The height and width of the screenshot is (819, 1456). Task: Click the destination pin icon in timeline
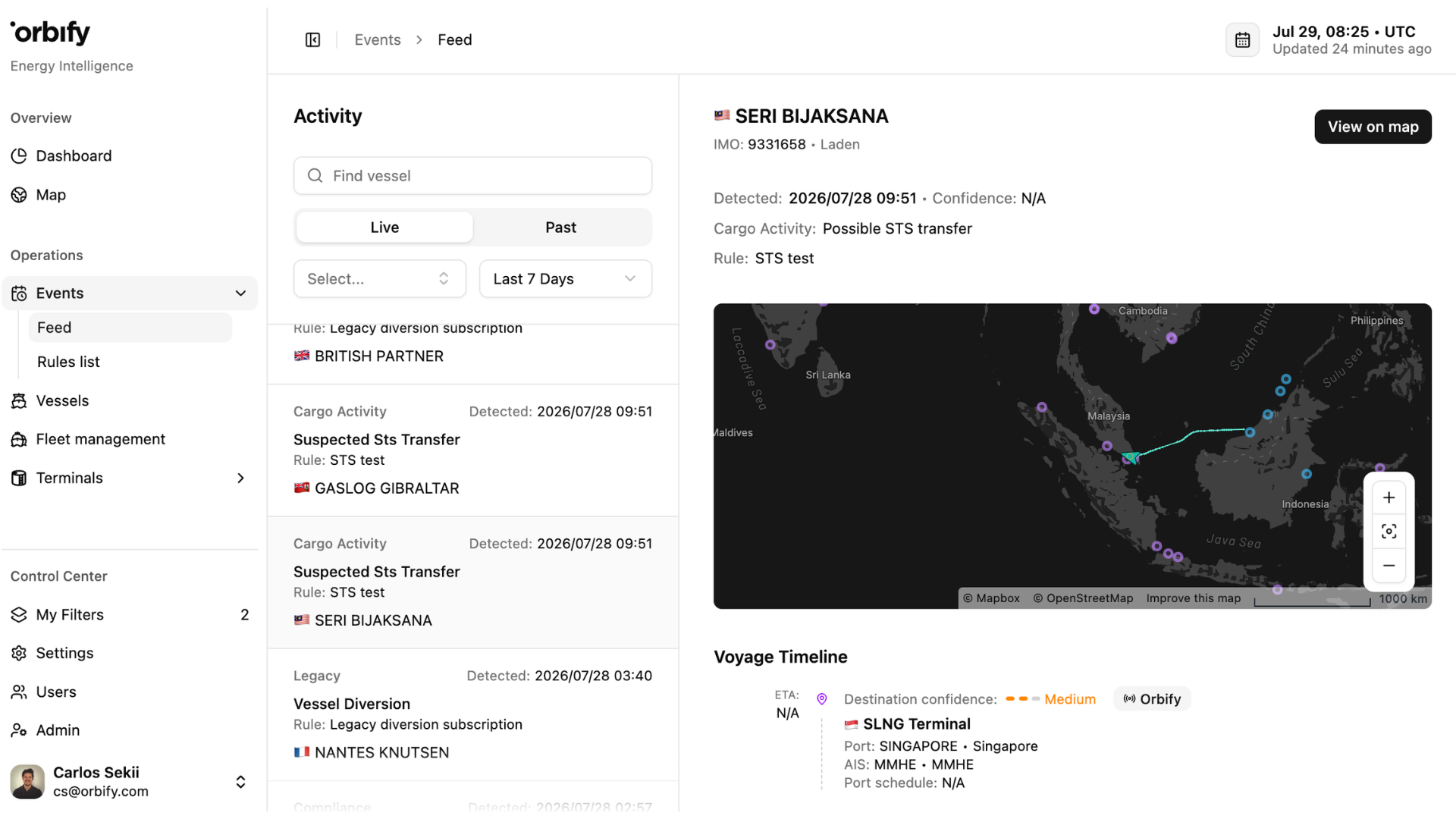pyautogui.click(x=821, y=698)
